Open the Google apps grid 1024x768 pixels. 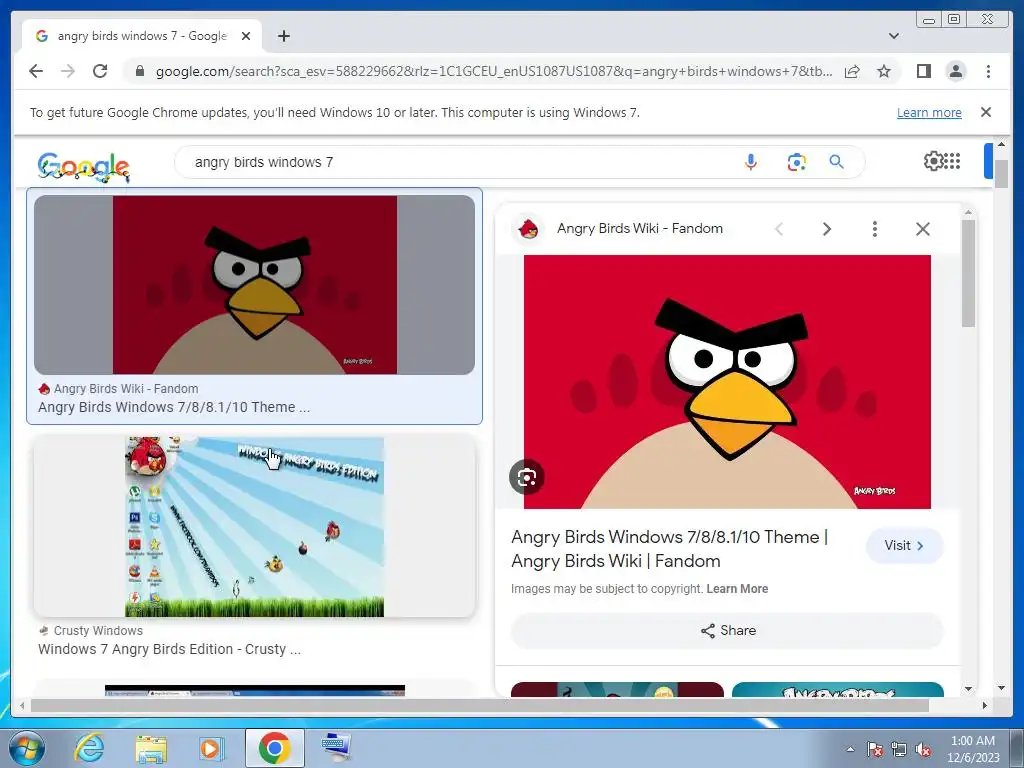(952, 161)
